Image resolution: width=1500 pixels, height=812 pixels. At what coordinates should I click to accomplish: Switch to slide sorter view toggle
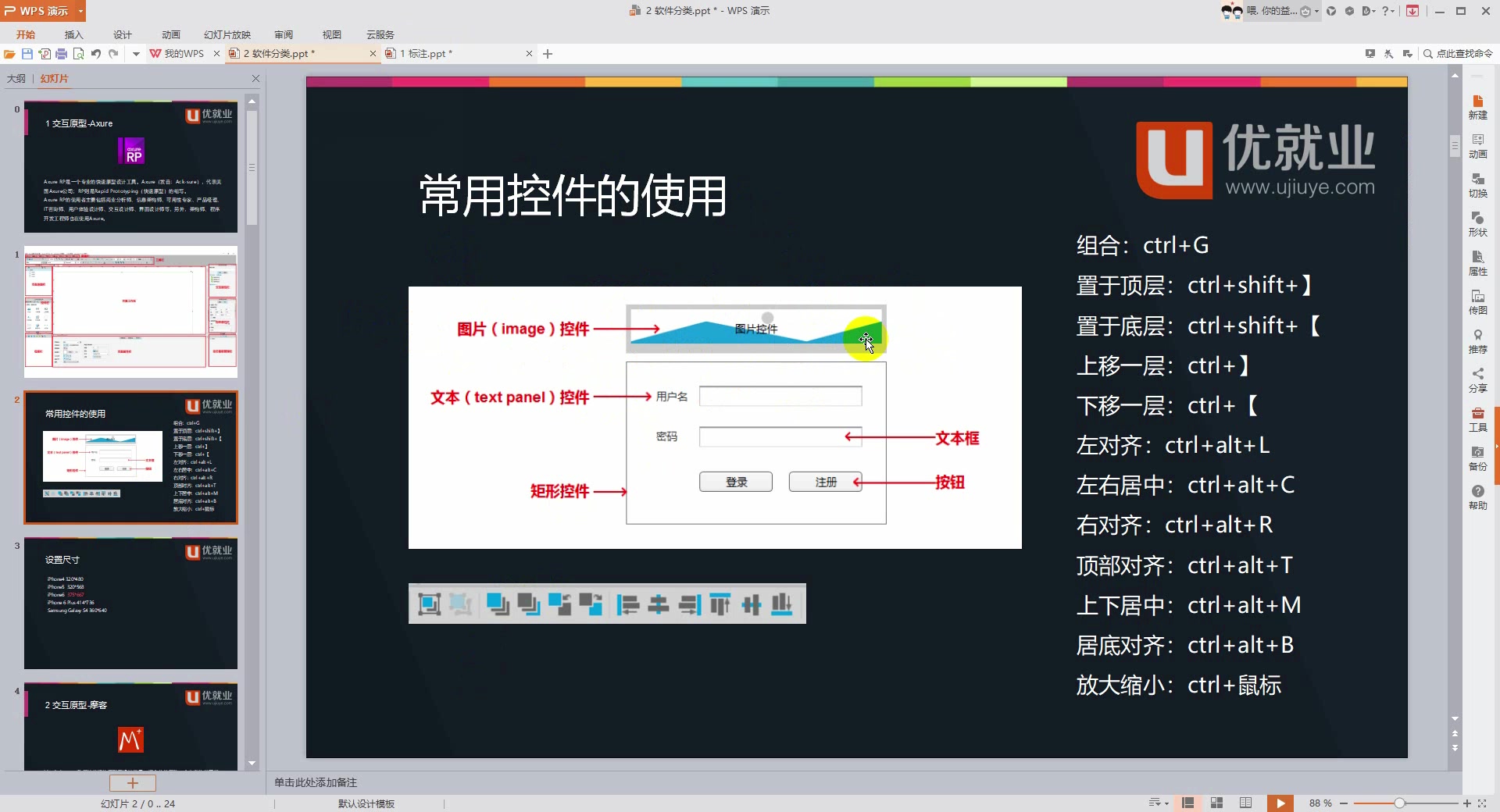click(x=1216, y=803)
